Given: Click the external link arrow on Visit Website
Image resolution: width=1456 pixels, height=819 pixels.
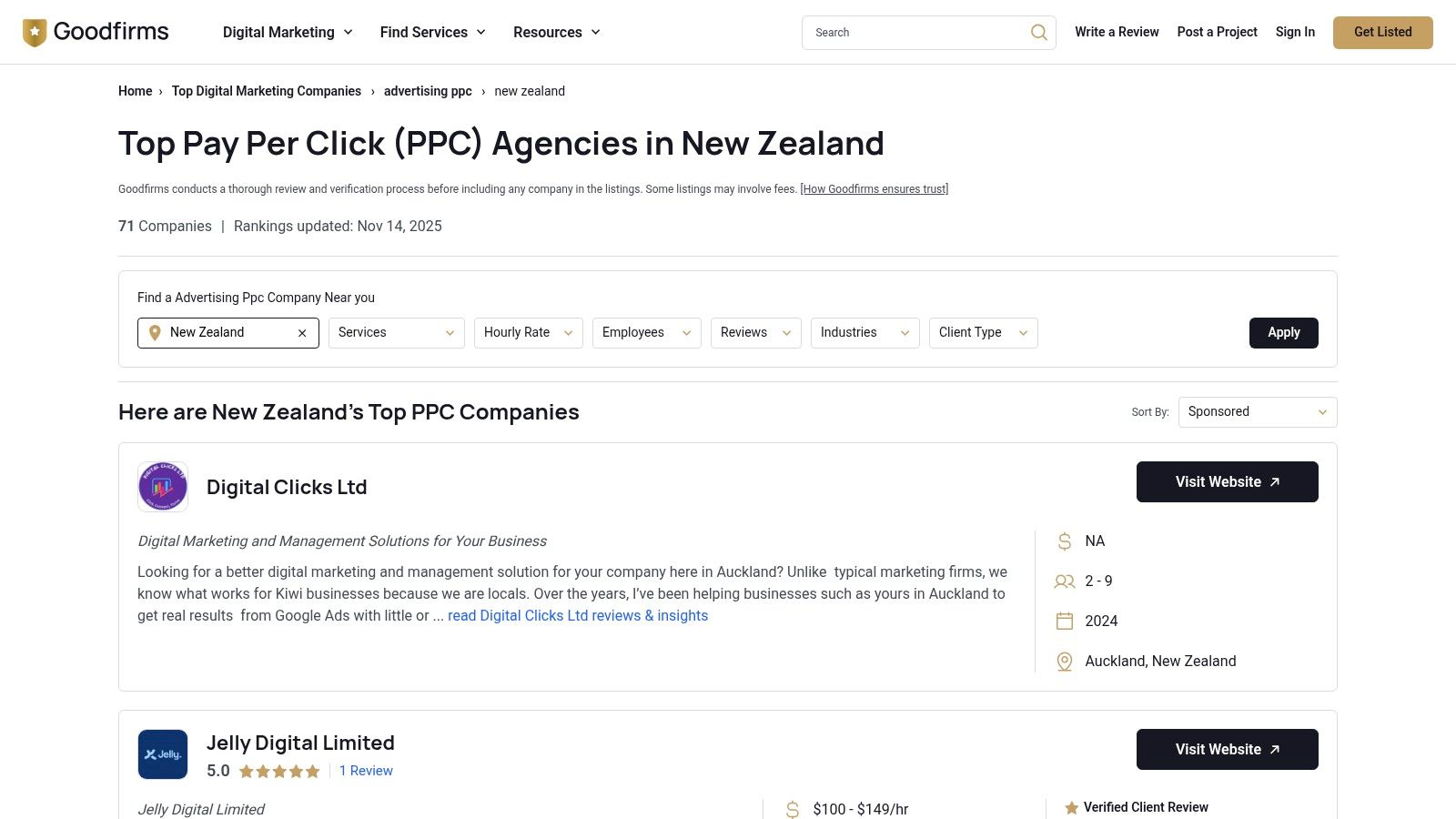Looking at the screenshot, I should 1275,481.
